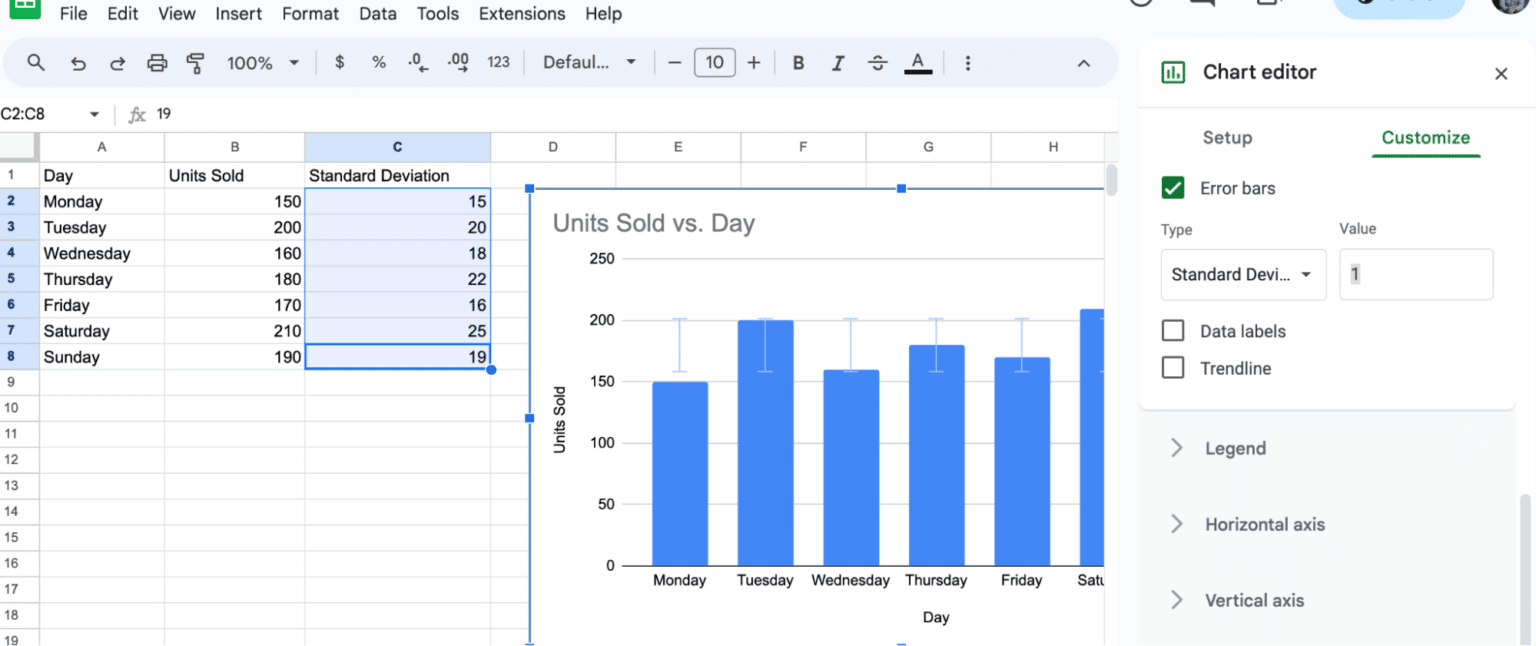Click the error bar Value input field
The width and height of the screenshot is (1536, 646).
click(1416, 274)
